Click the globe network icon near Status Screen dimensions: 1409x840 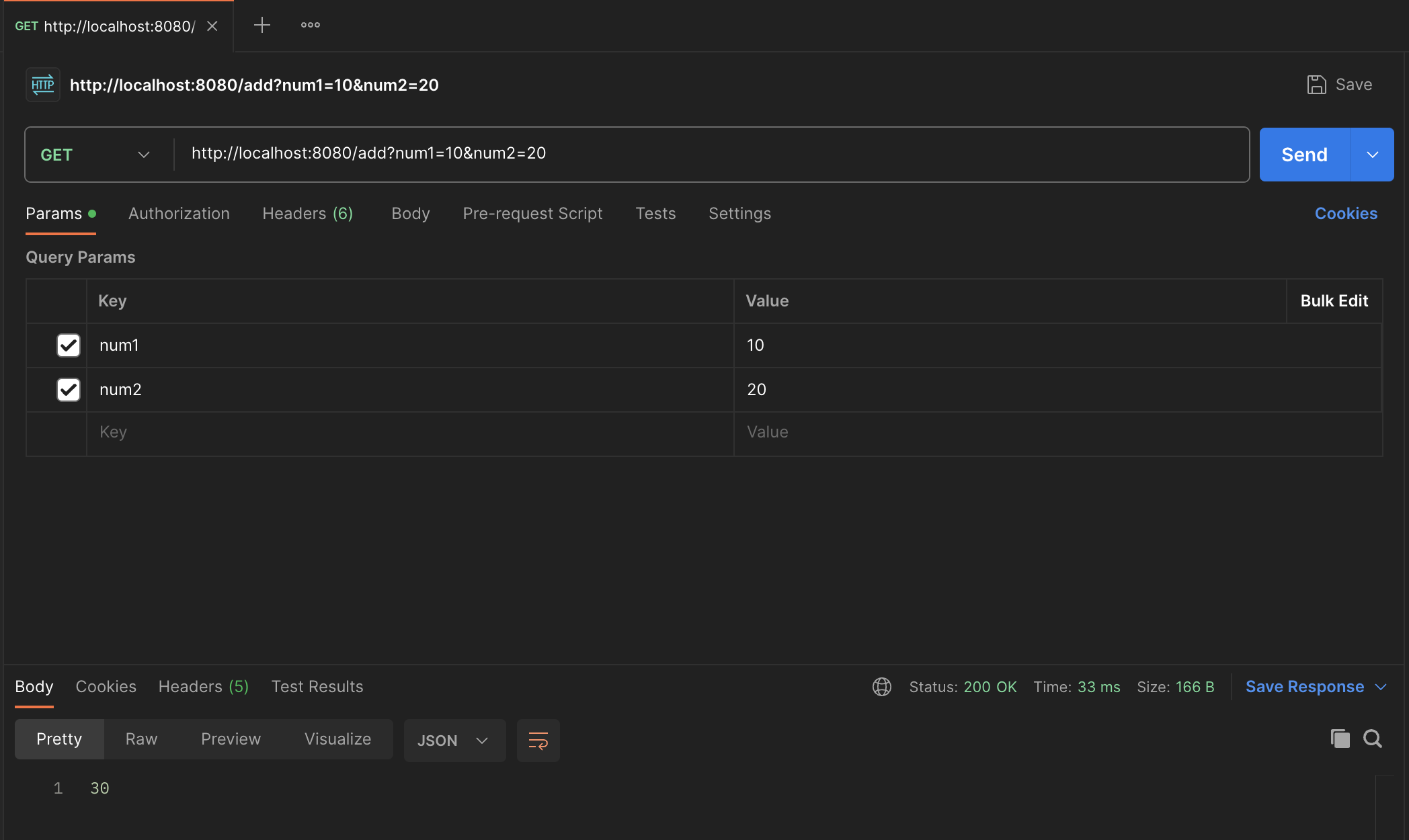click(x=881, y=687)
